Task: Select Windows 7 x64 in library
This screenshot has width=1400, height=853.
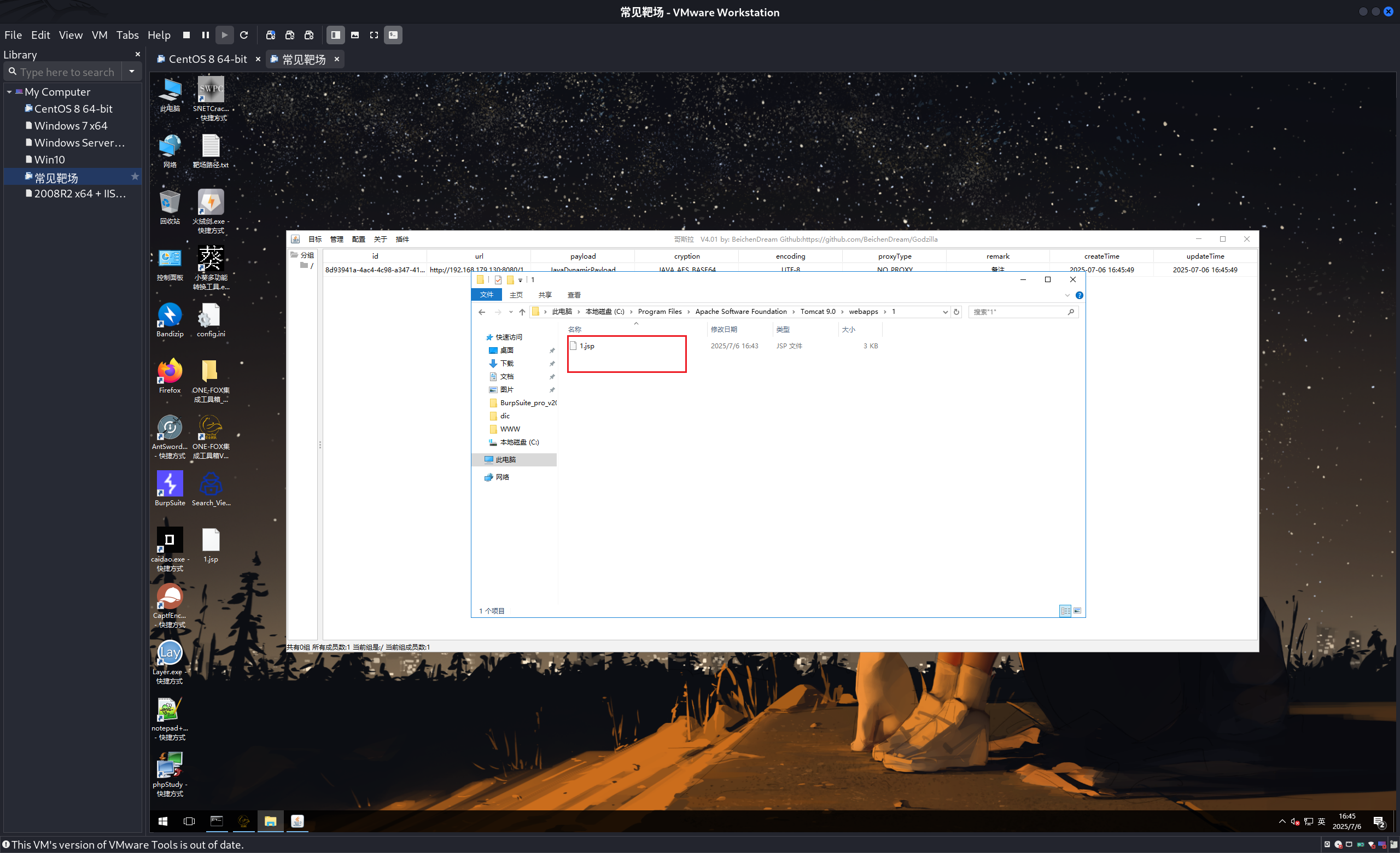Action: click(71, 126)
